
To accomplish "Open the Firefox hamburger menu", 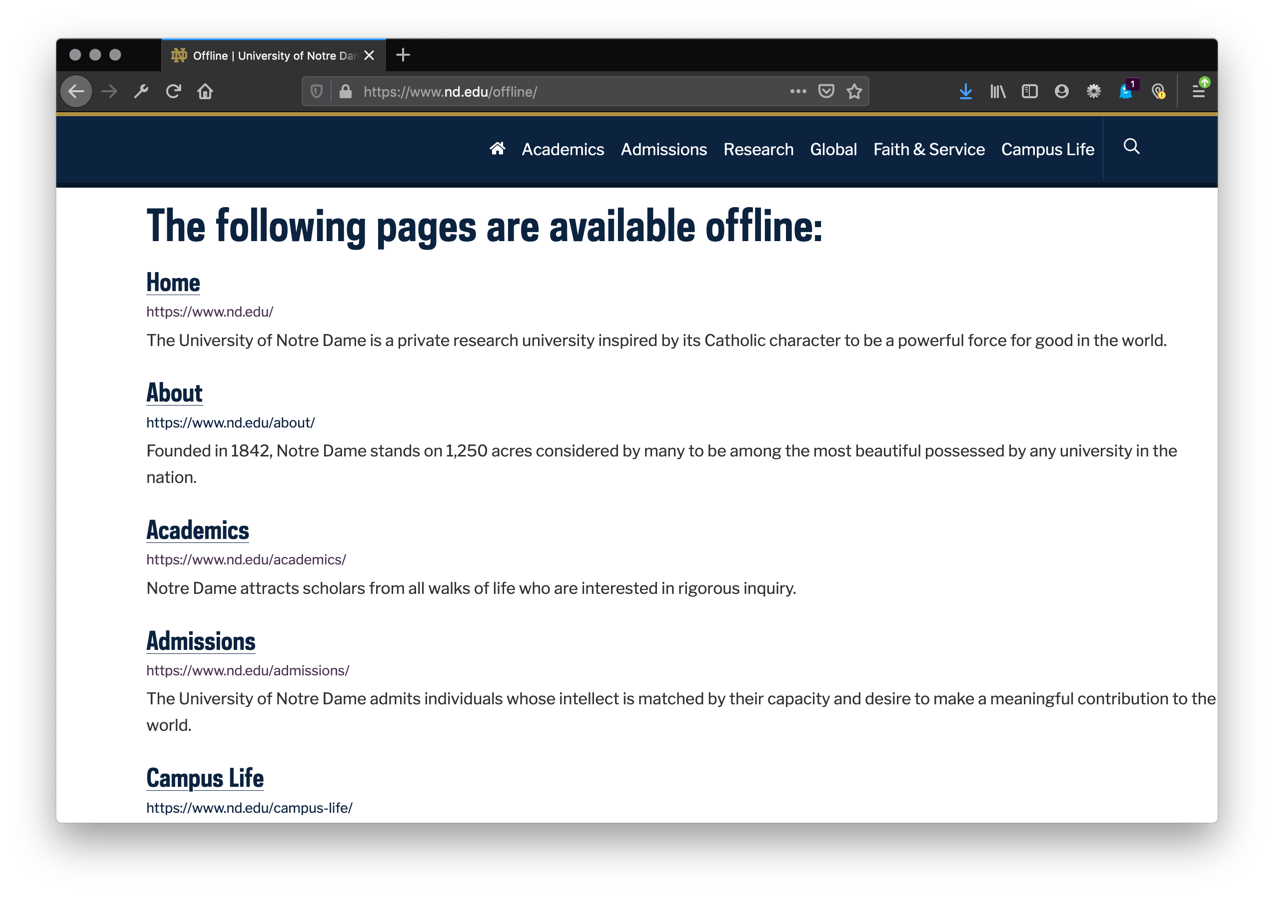I will [x=1199, y=90].
